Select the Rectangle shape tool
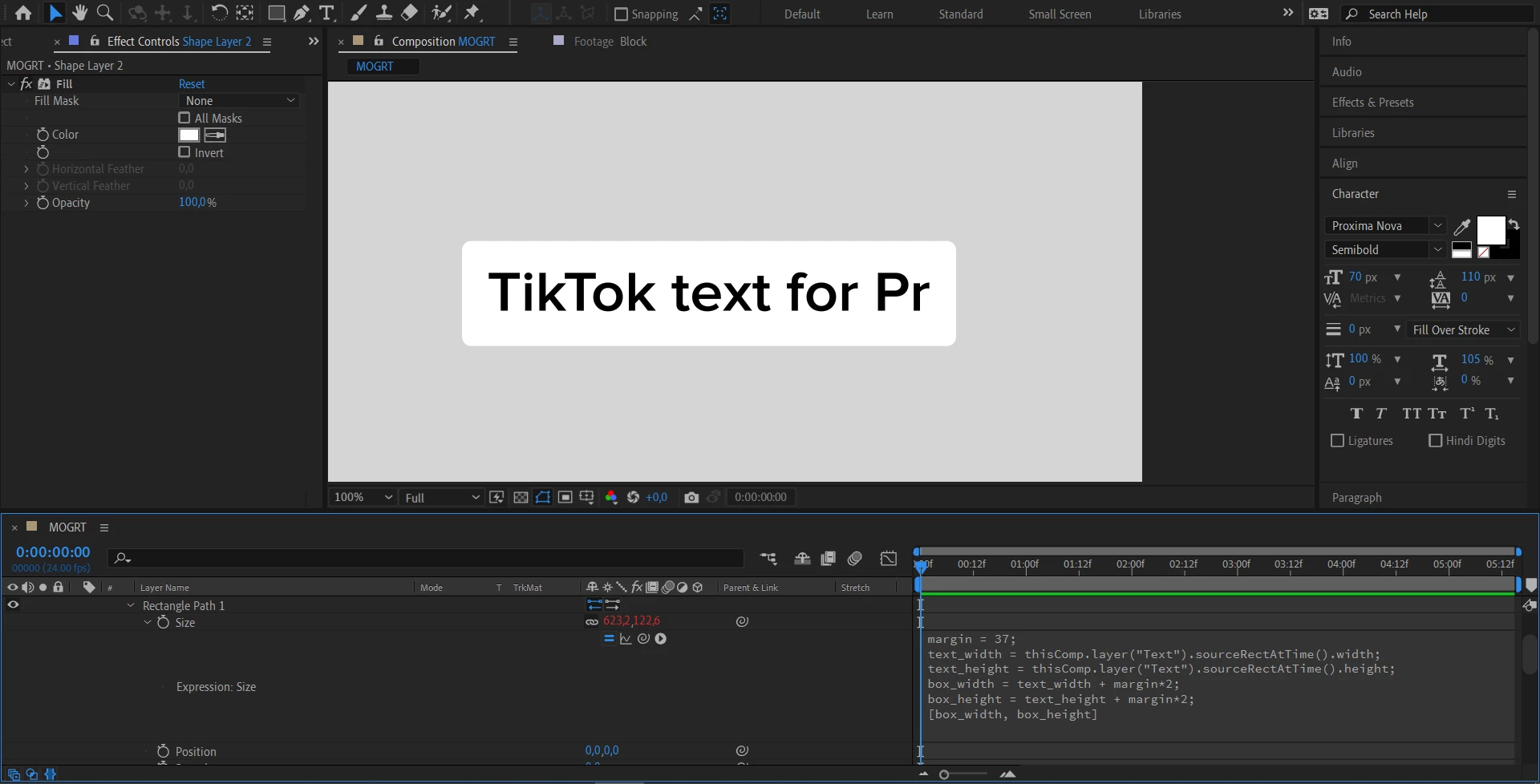 click(x=277, y=13)
